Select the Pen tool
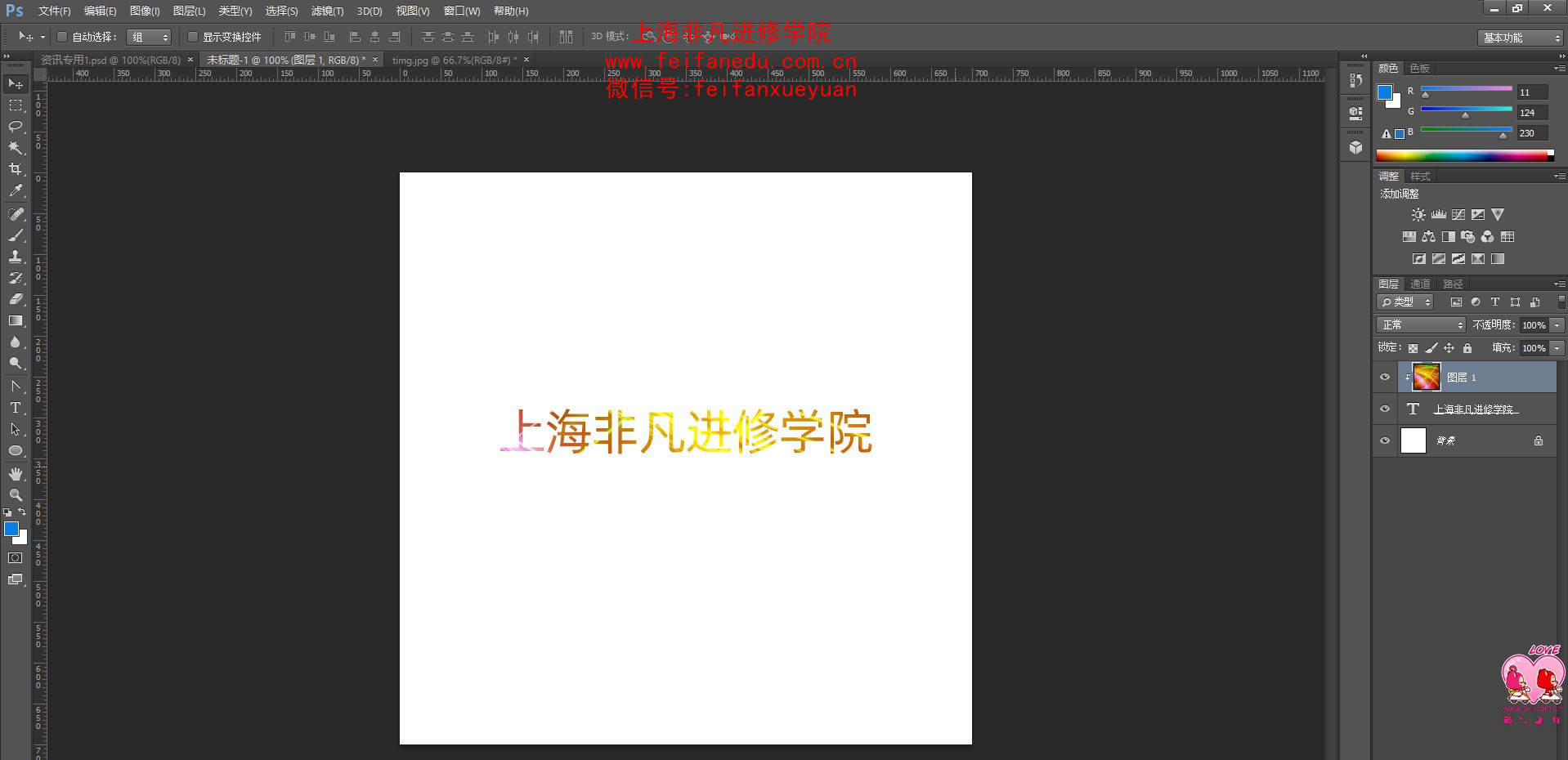This screenshot has width=1568, height=760. 16,387
